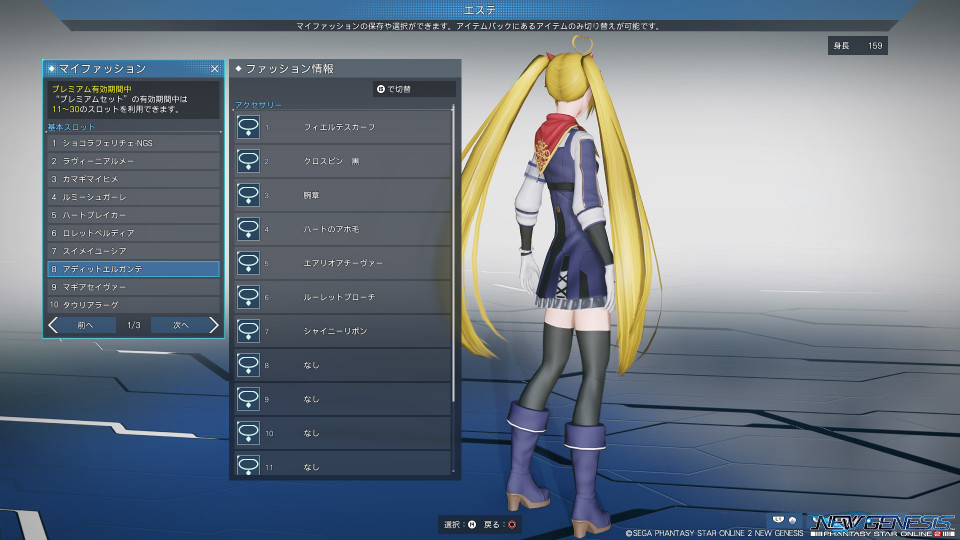This screenshot has width=960, height=540.
Task: Go to next page with 次へ
Action: (x=180, y=325)
